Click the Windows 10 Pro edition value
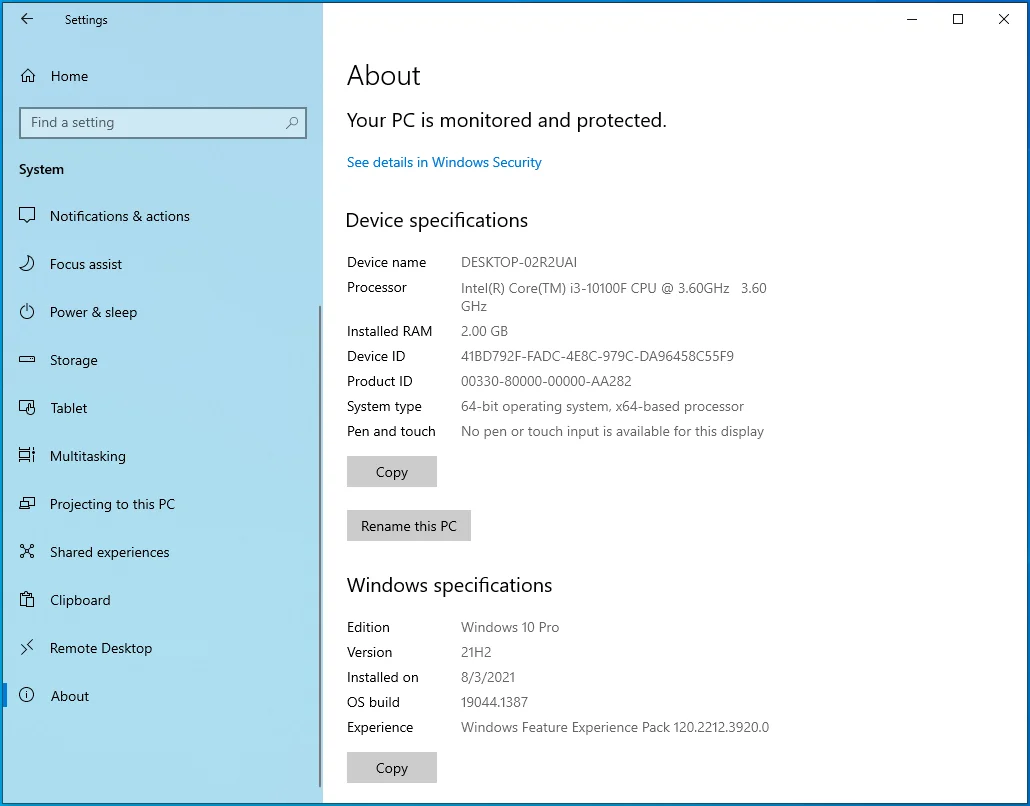The image size is (1030, 806). 510,627
